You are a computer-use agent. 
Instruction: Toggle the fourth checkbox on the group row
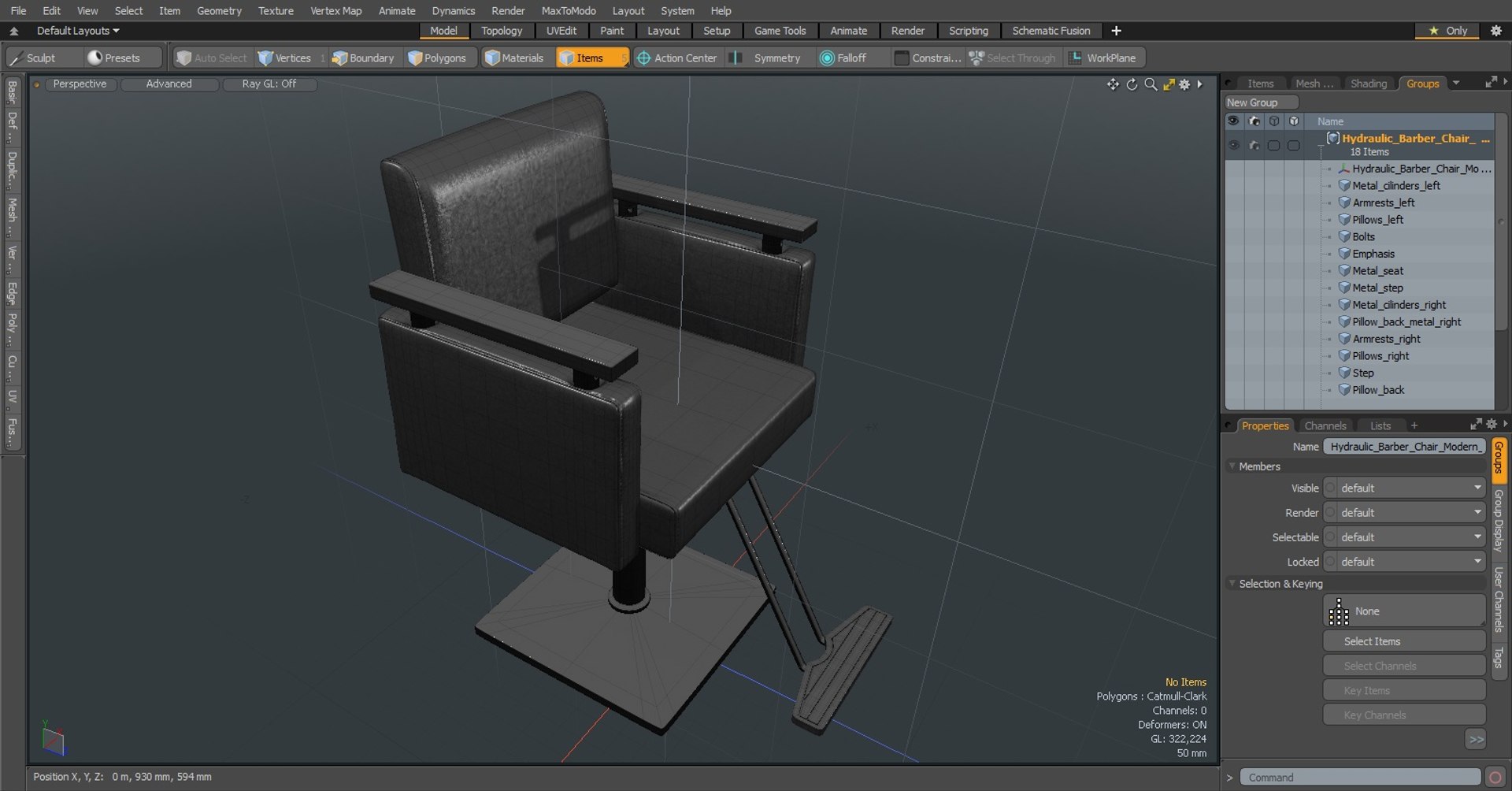[1293, 145]
